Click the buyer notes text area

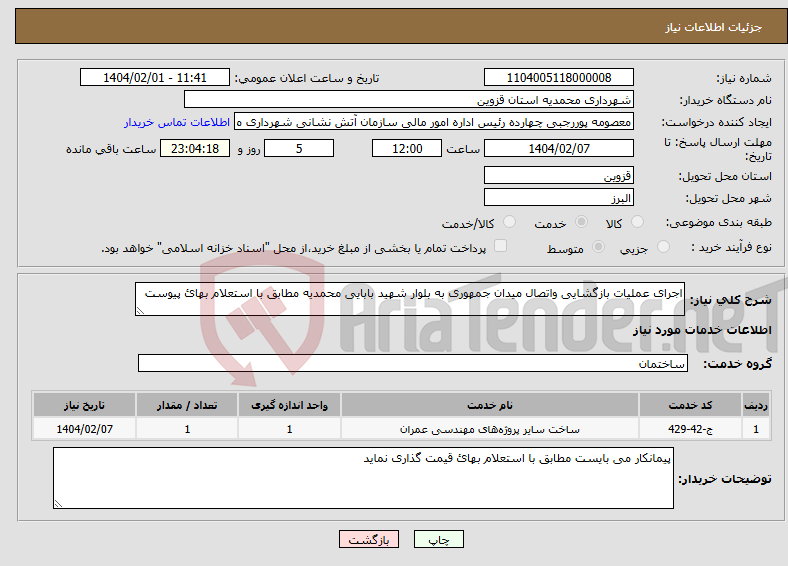pos(363,478)
